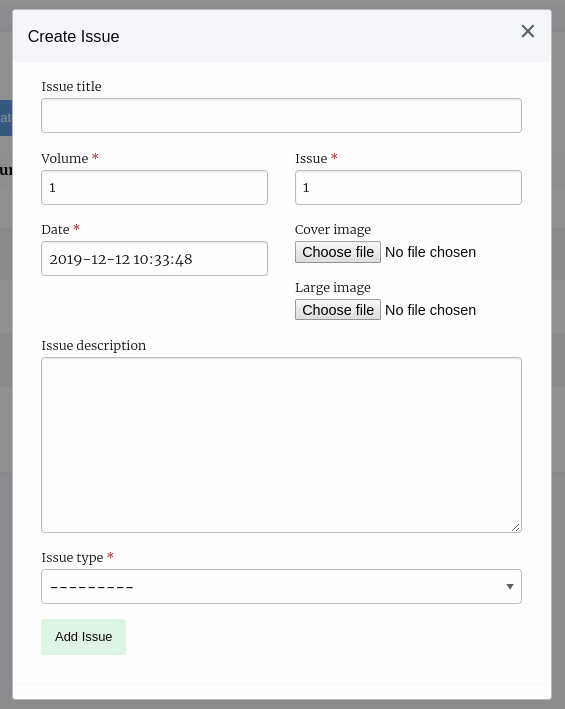Click the "Date" field label
Screen dimensions: 565x709
(55, 229)
